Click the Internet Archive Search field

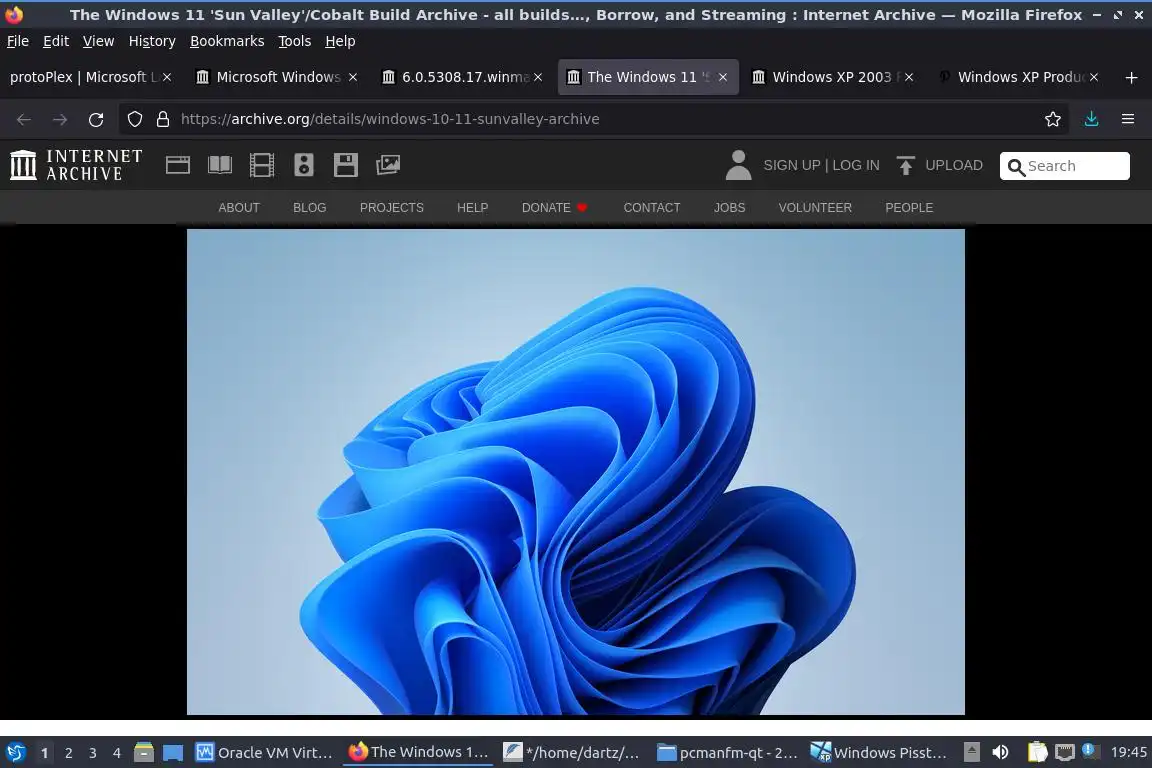[x=1065, y=166]
